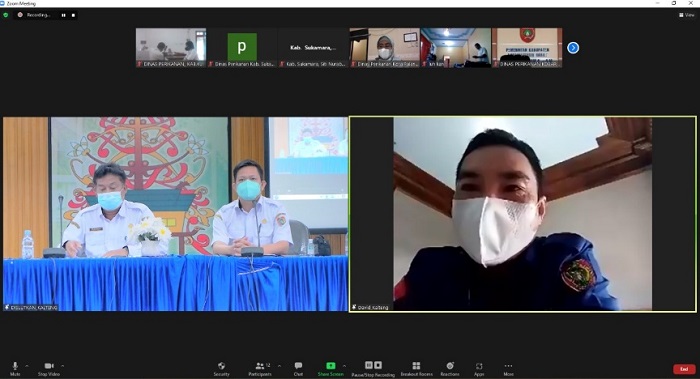This screenshot has height=379, width=700.
Task: Open the Chat panel
Action: (x=298, y=369)
